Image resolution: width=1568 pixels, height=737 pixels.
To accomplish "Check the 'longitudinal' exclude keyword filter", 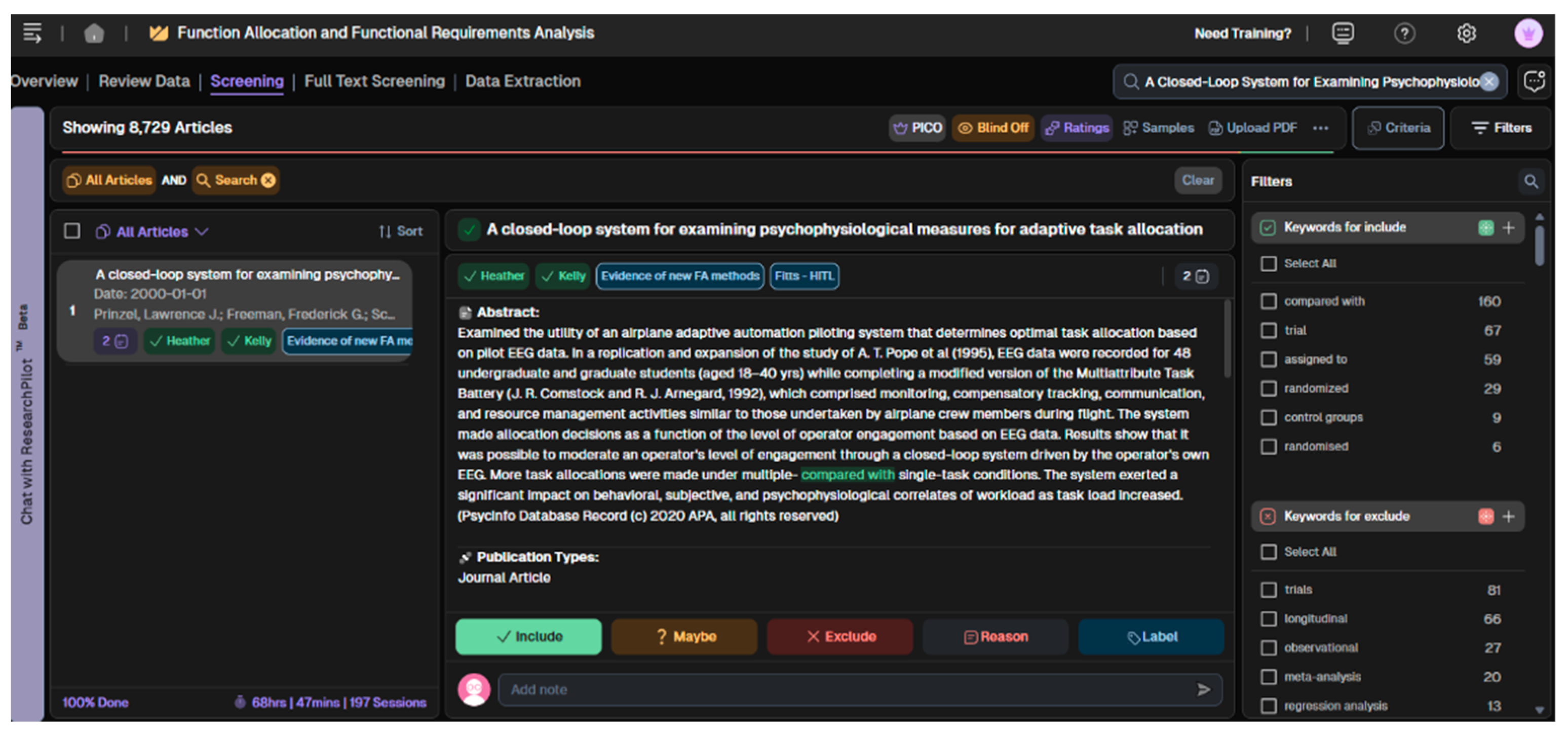I will click(x=1269, y=618).
